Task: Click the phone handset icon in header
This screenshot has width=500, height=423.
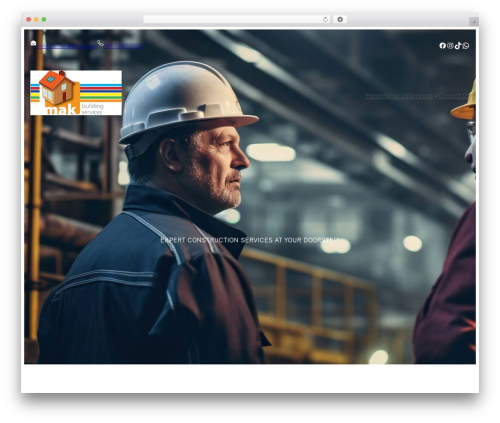Action: [x=100, y=43]
